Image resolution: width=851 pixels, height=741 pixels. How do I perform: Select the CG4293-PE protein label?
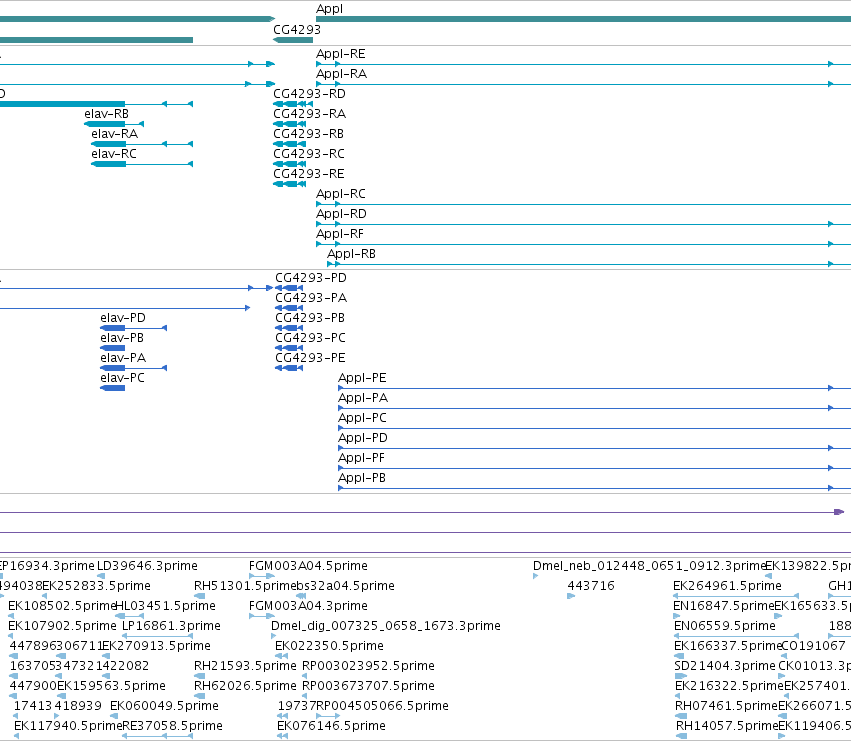click(x=310, y=358)
